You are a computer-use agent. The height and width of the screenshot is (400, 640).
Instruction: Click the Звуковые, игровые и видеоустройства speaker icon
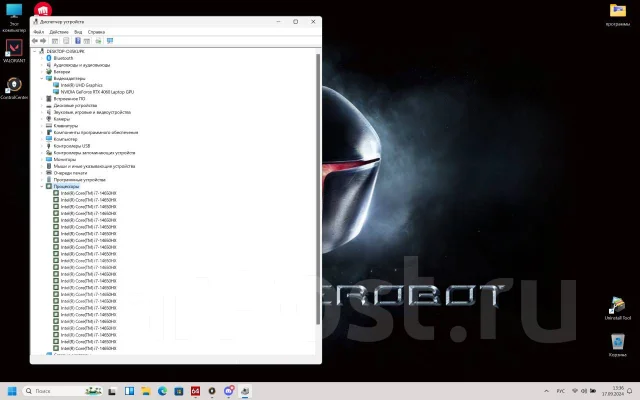click(49, 112)
